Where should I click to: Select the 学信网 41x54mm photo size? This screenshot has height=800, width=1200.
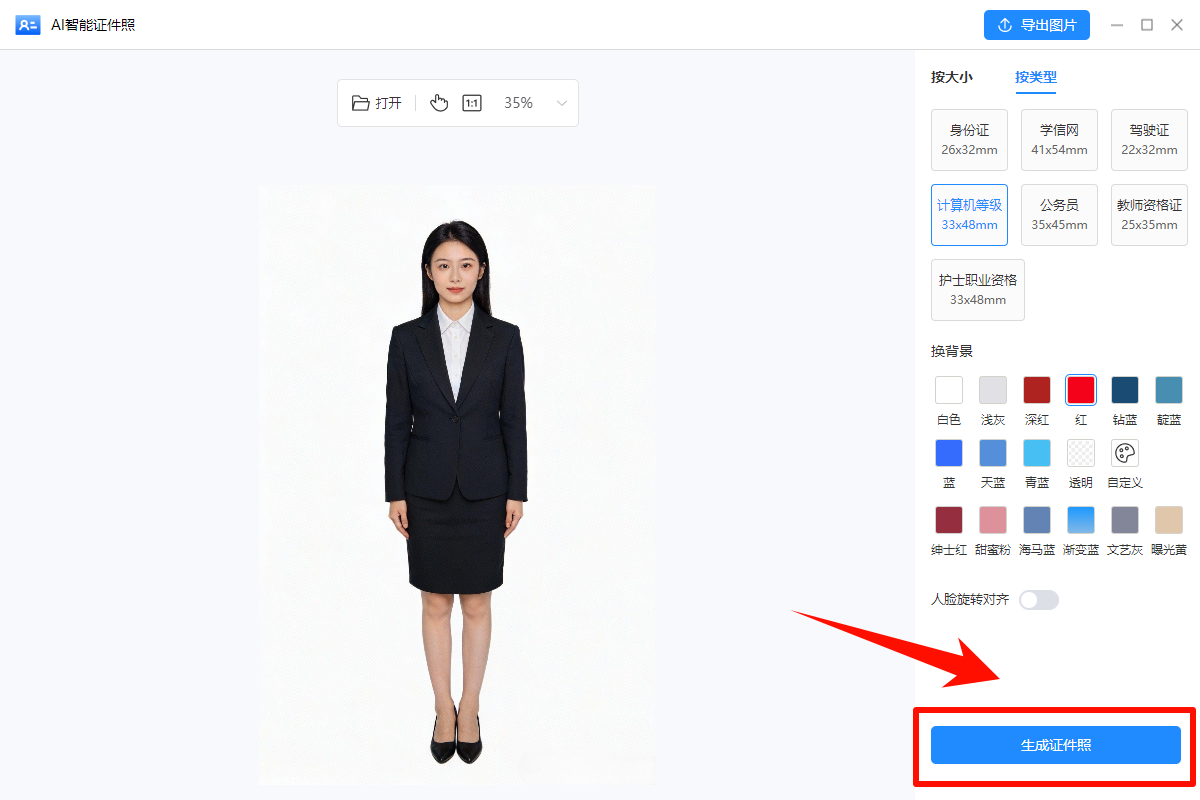[1058, 140]
